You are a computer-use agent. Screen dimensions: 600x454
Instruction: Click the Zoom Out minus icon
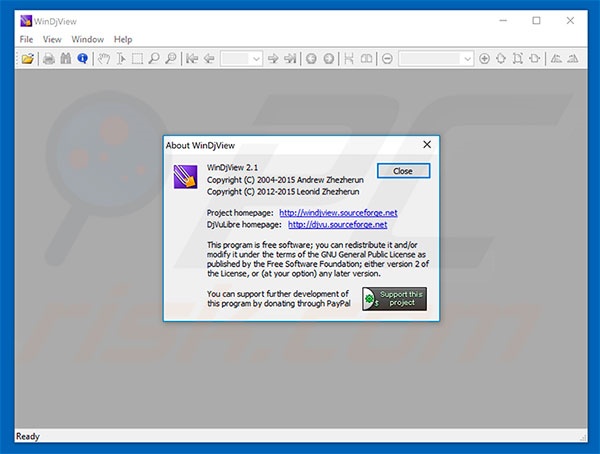point(387,59)
